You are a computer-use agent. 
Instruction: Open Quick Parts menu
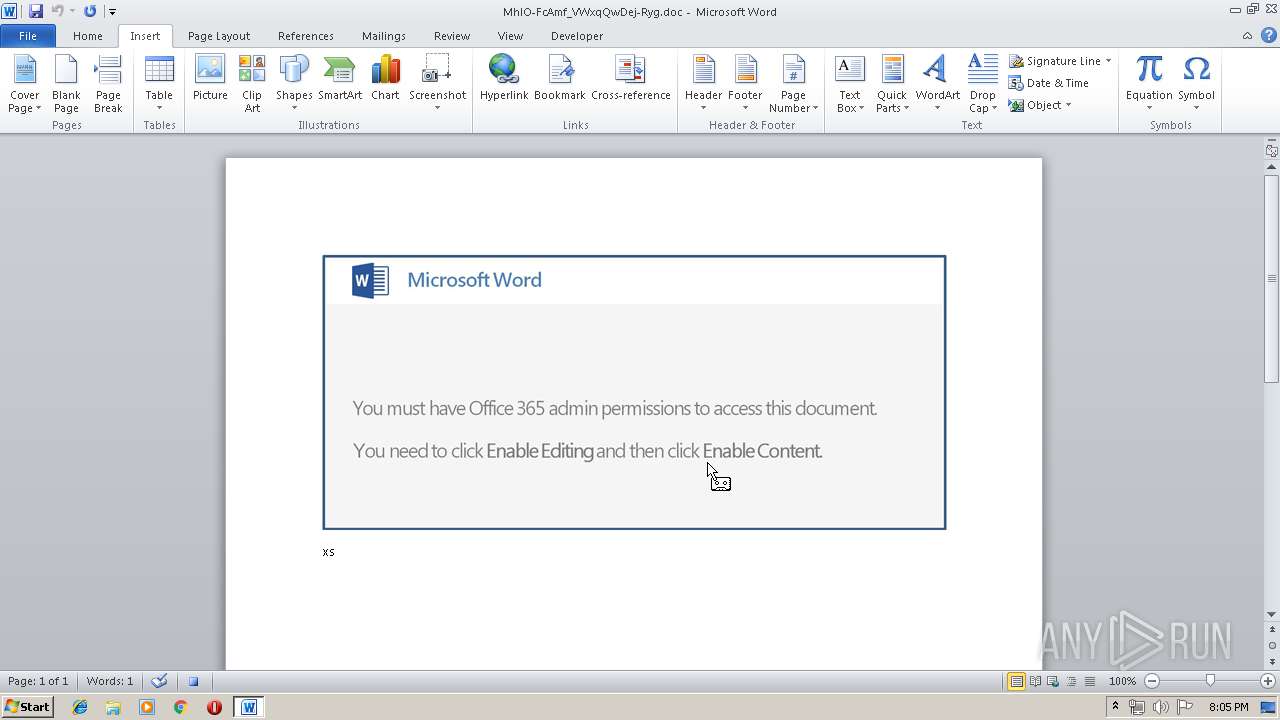(891, 85)
